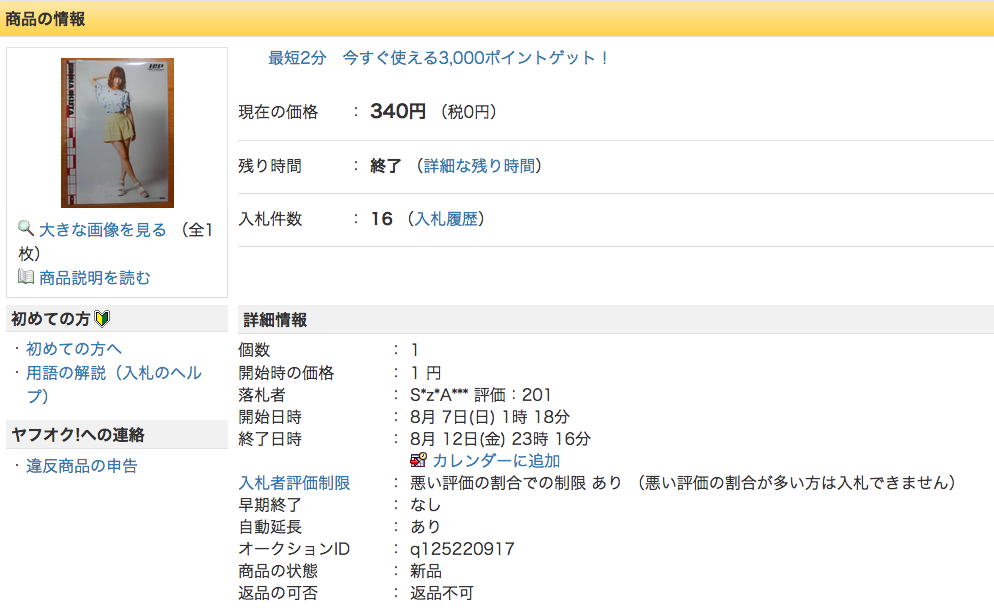This screenshot has width=994, height=610.
Task: Click the auction ID q125220917
Action: (462, 549)
